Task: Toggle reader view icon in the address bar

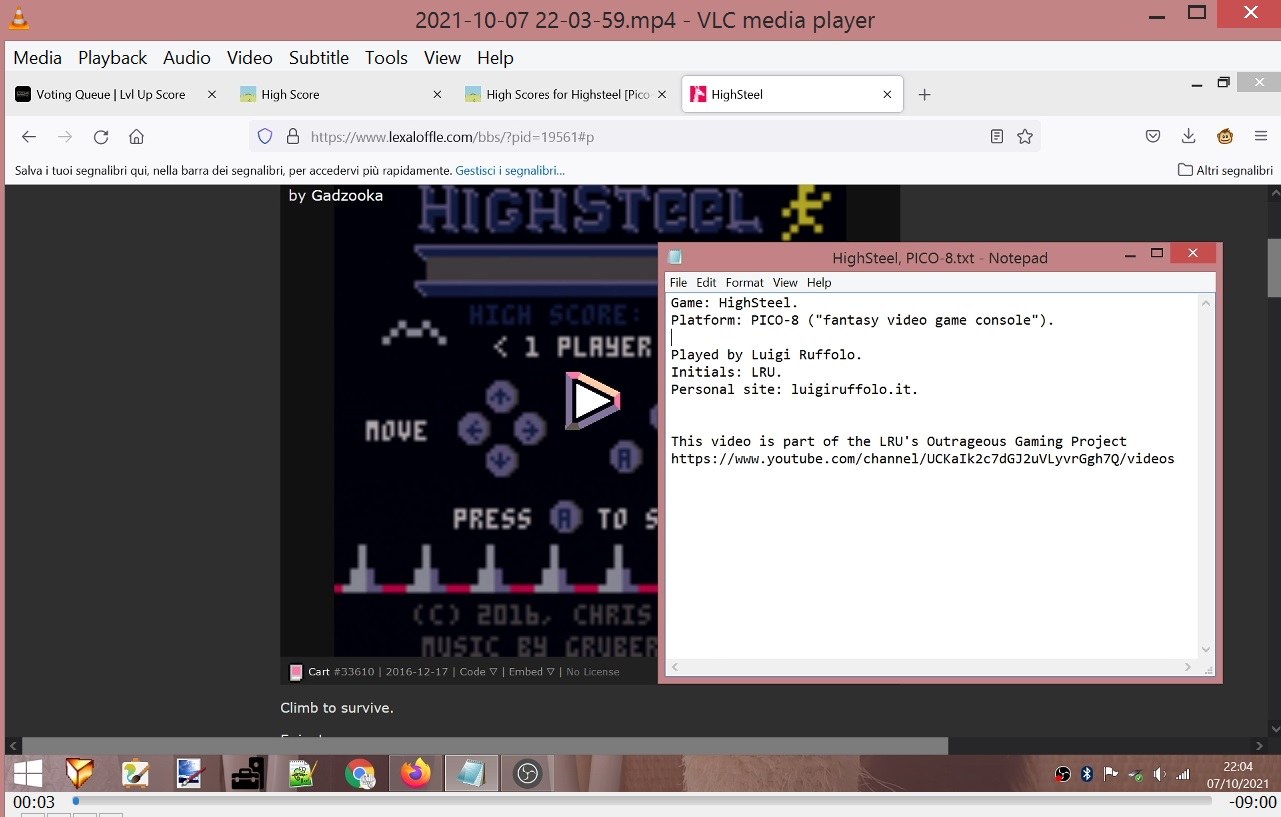Action: [996, 137]
